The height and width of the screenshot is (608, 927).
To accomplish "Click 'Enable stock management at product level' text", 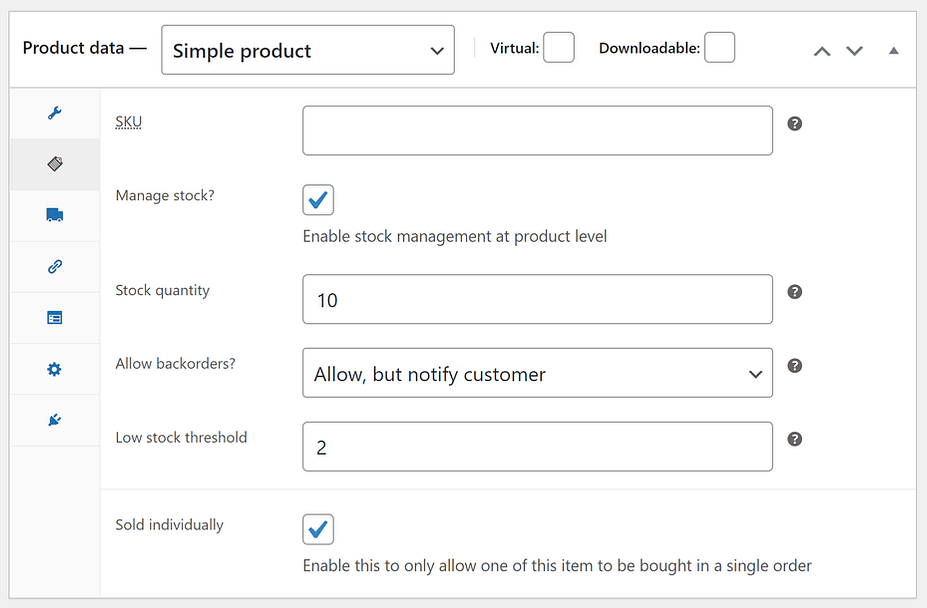I will click(455, 237).
